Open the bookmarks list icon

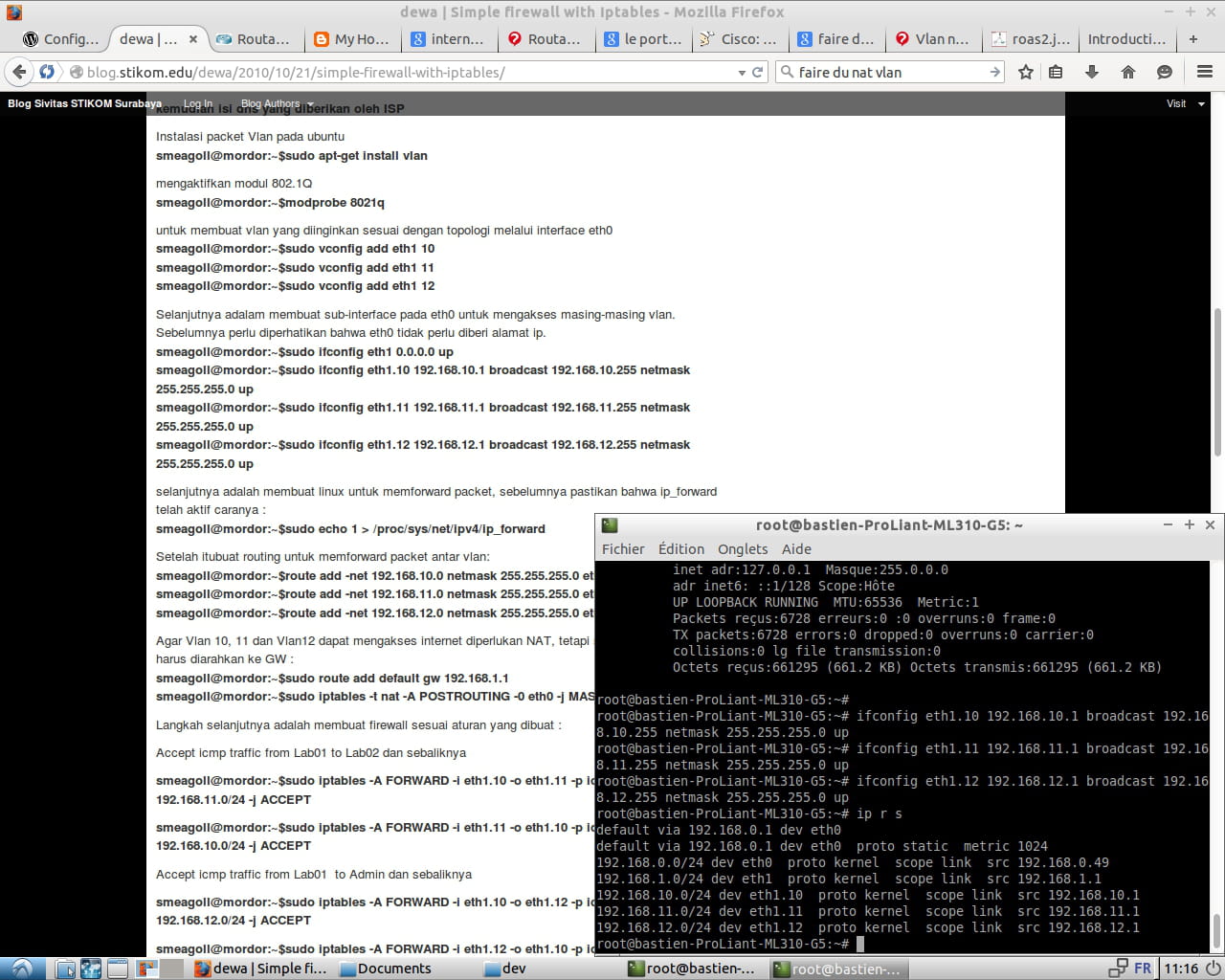(x=1056, y=72)
